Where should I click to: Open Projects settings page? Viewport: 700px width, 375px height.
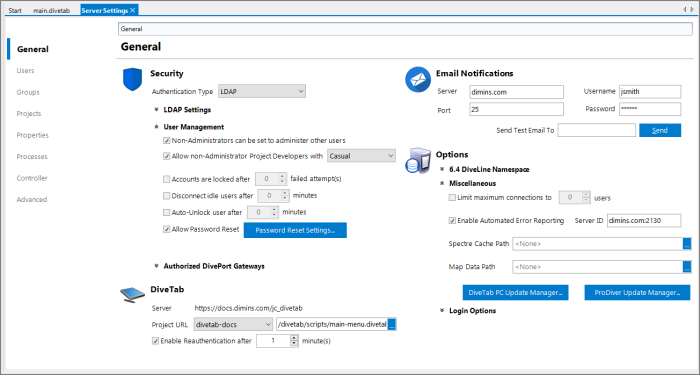pos(29,113)
